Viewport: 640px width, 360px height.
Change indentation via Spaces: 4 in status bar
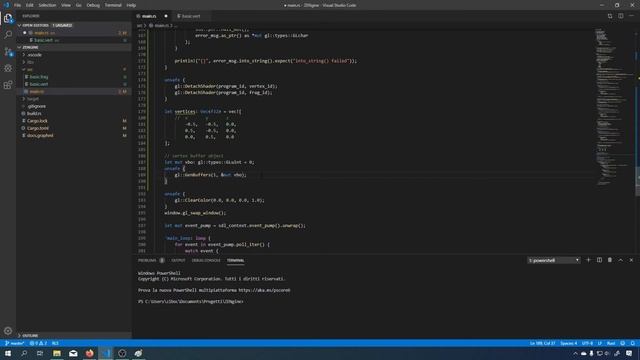[569, 343]
